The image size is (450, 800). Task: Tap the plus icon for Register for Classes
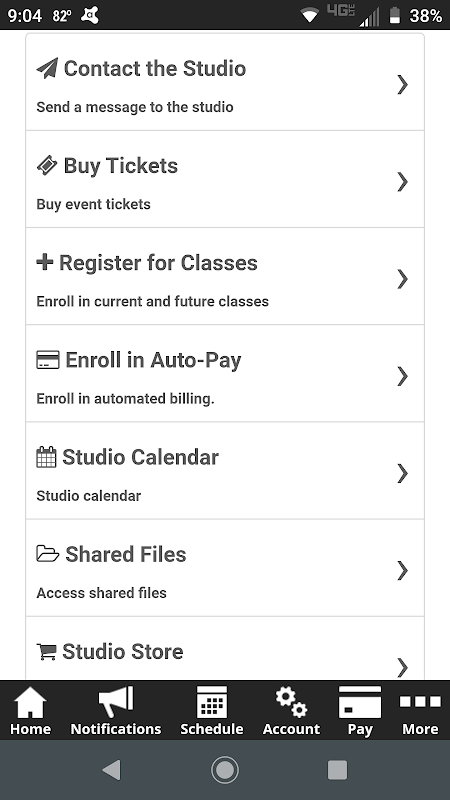[x=44, y=263]
